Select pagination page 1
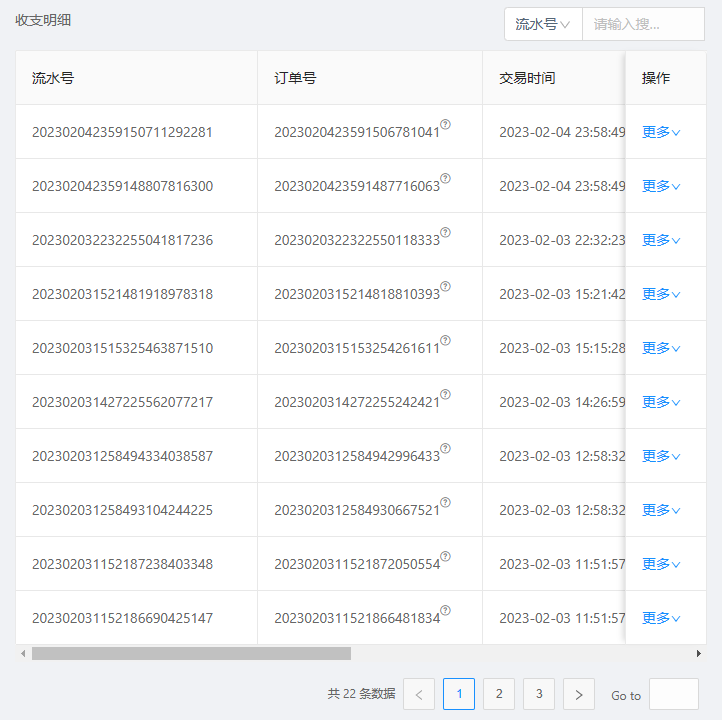The width and height of the screenshot is (722, 720). (459, 694)
